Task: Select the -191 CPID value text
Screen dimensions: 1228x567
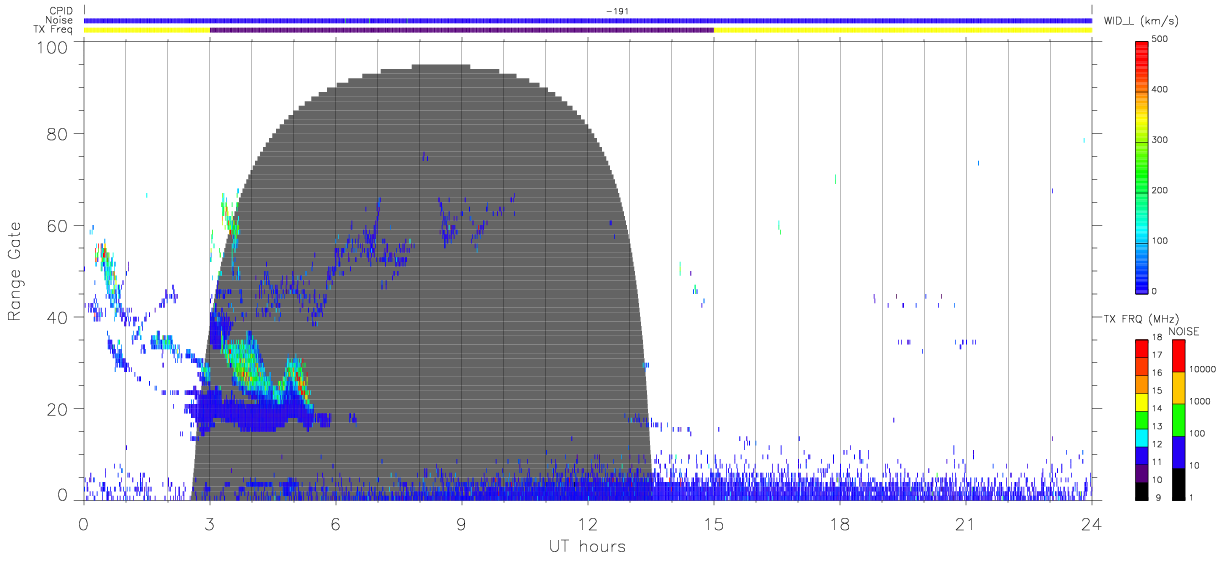Action: (x=616, y=11)
